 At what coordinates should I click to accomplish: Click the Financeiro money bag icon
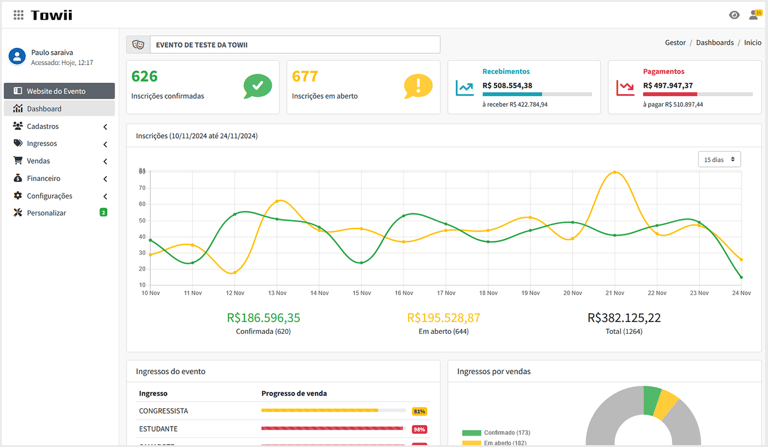coord(18,178)
